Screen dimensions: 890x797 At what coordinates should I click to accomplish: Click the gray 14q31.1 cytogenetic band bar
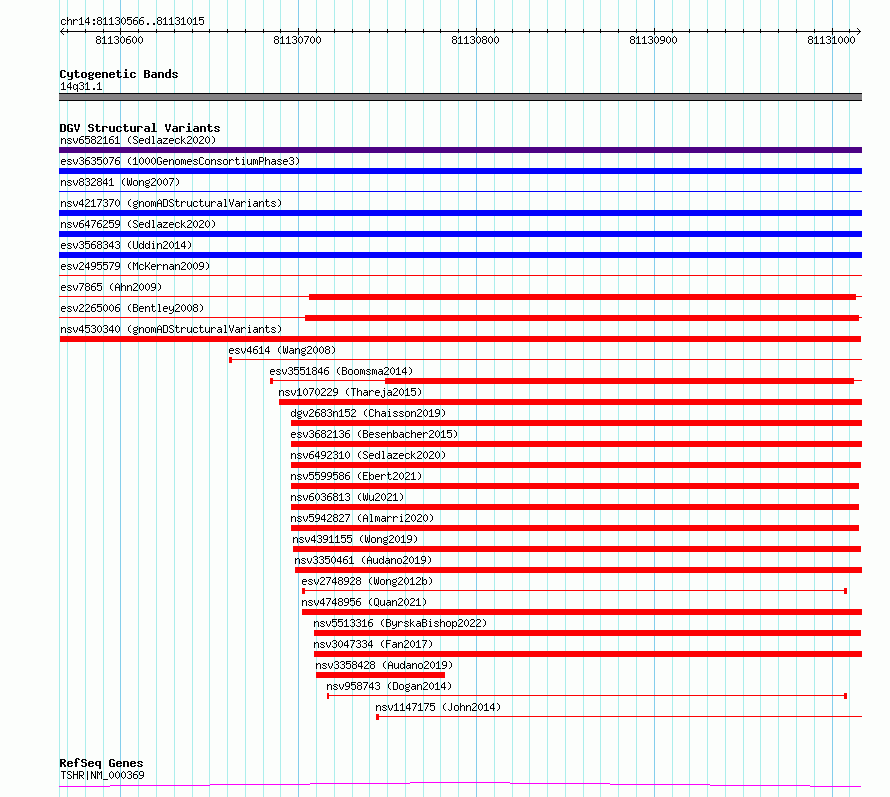click(x=460, y=97)
